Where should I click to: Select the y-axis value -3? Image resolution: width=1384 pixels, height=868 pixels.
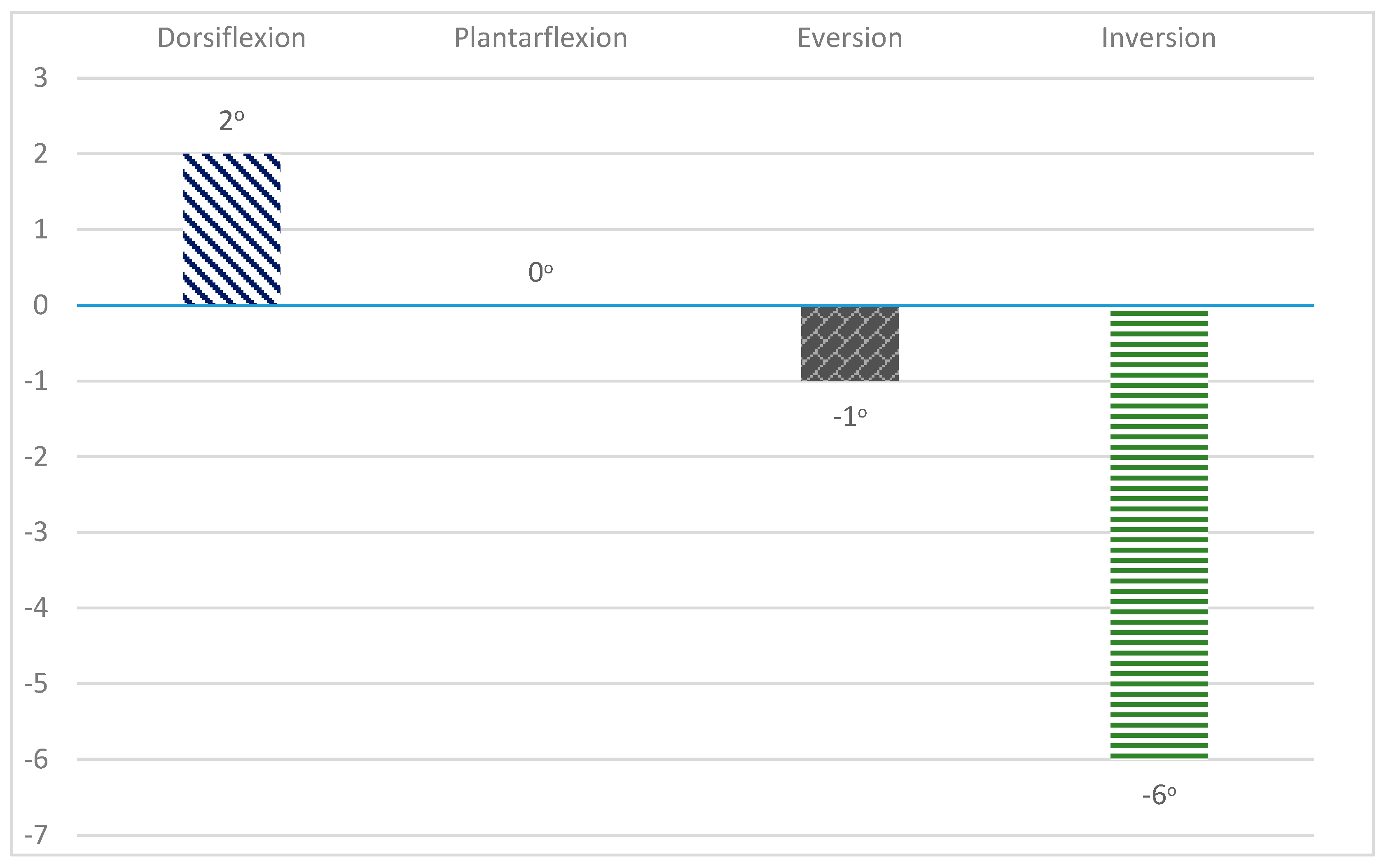pyautogui.click(x=36, y=533)
